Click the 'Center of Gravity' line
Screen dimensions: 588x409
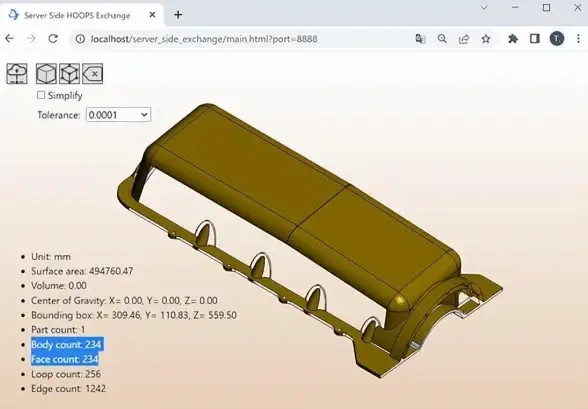pos(124,301)
